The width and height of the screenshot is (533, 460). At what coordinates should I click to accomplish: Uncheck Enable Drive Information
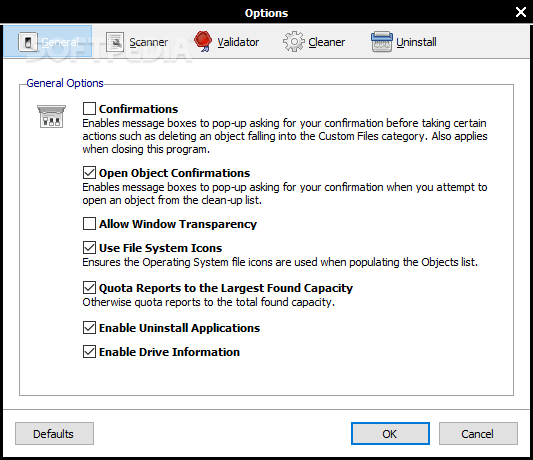pos(89,352)
